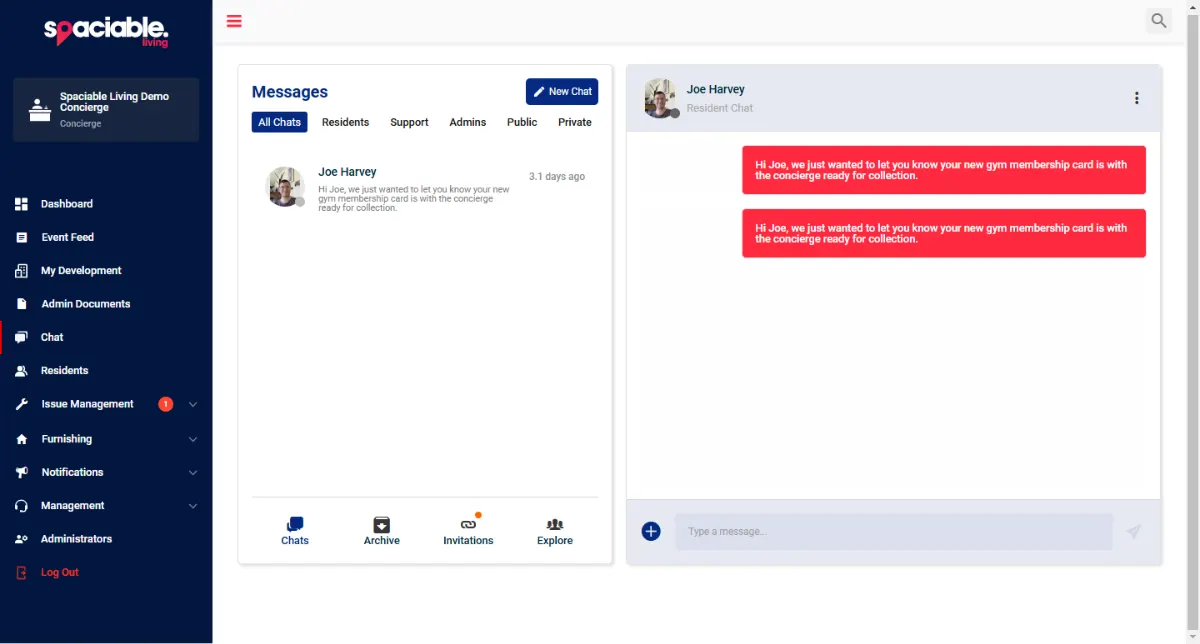Click the Management headset icon
The height and width of the screenshot is (644, 1200).
tap(21, 506)
